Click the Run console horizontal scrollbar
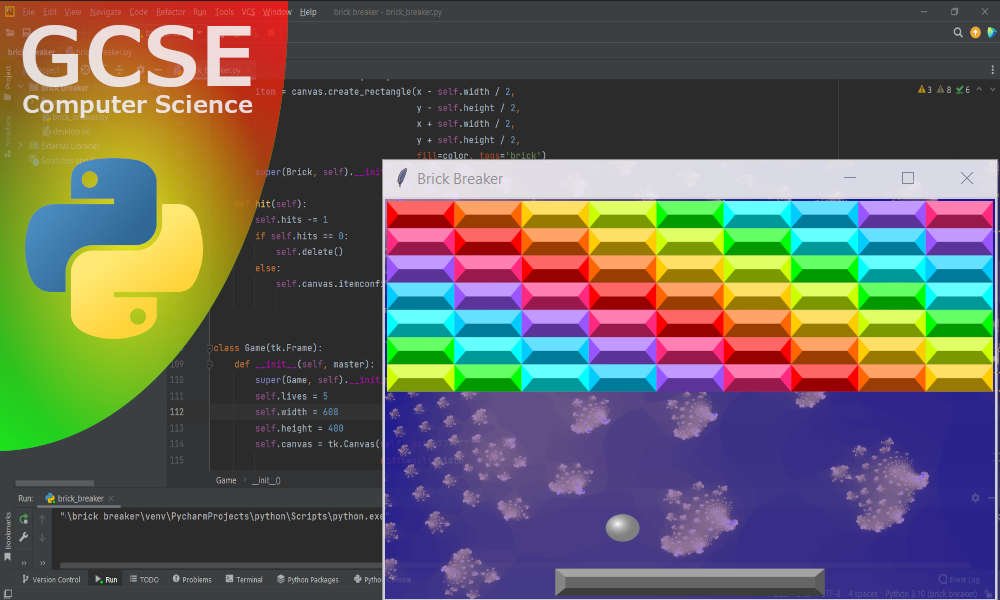The image size is (1000, 600). pyautogui.click(x=220, y=566)
